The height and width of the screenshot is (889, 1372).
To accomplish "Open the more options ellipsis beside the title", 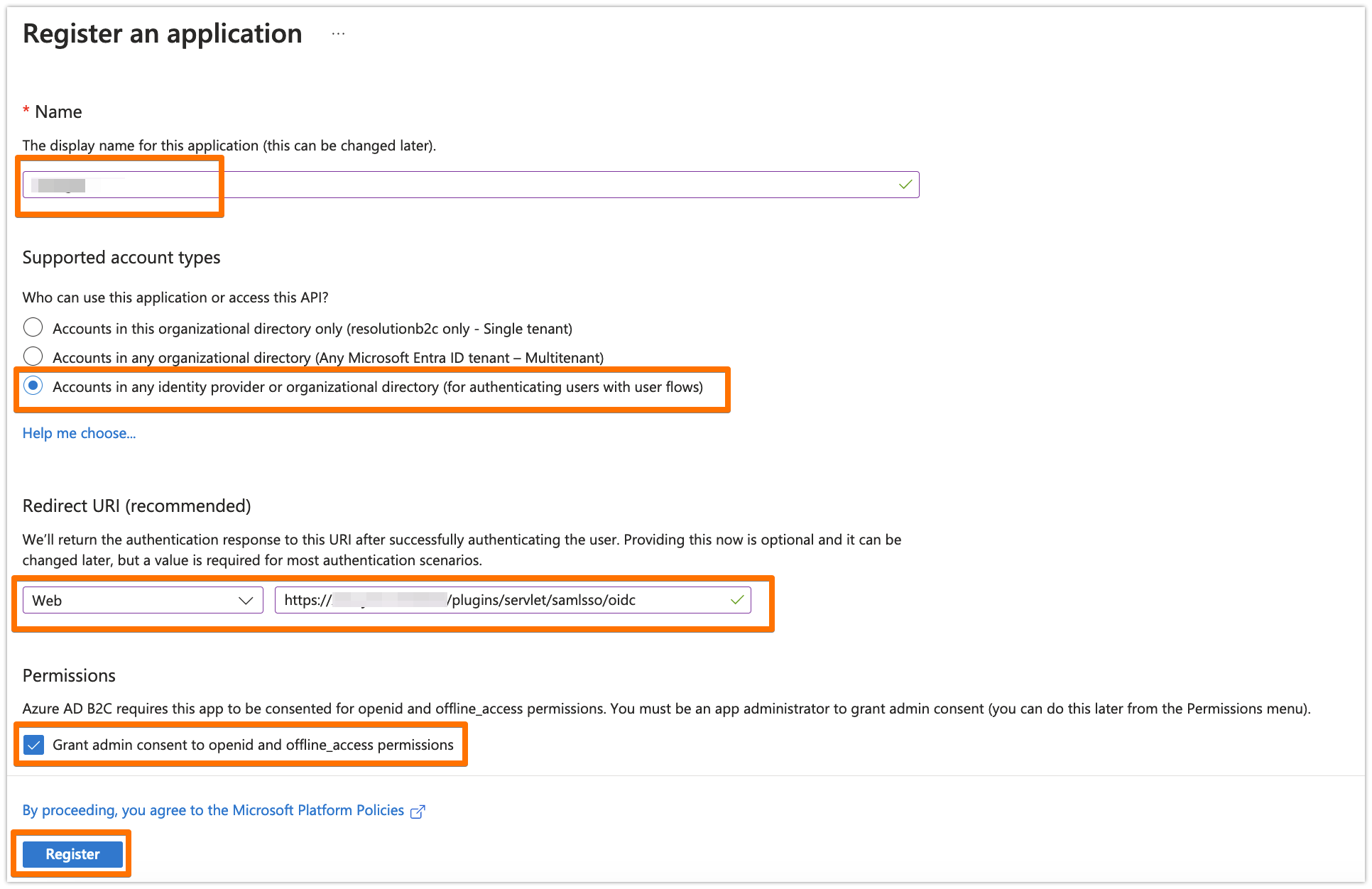I will pyautogui.click(x=338, y=34).
